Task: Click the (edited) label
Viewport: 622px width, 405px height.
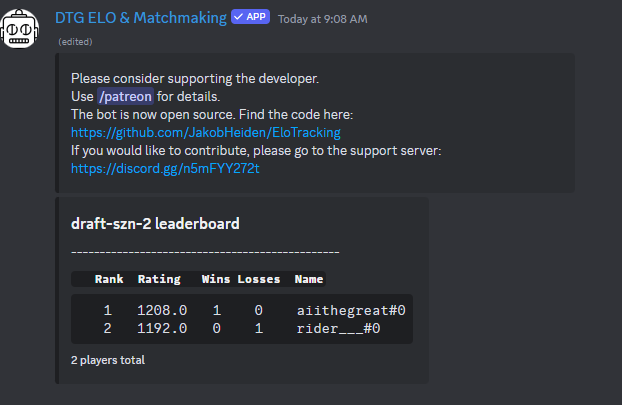Action: click(x=75, y=42)
